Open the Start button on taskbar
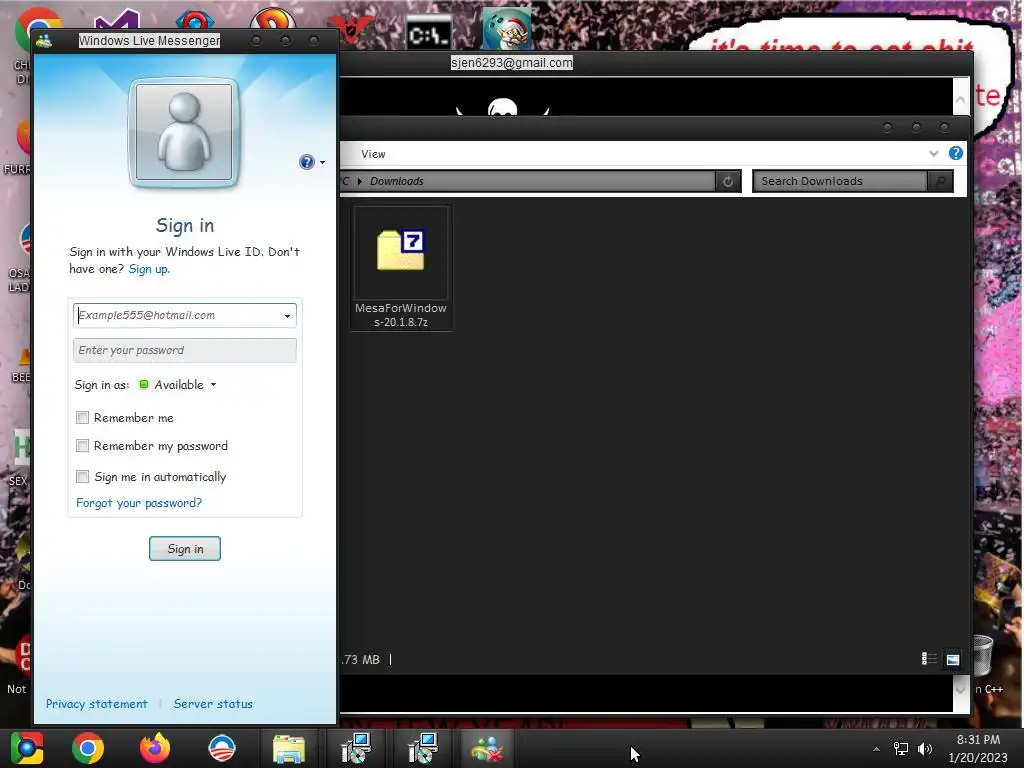 26,748
